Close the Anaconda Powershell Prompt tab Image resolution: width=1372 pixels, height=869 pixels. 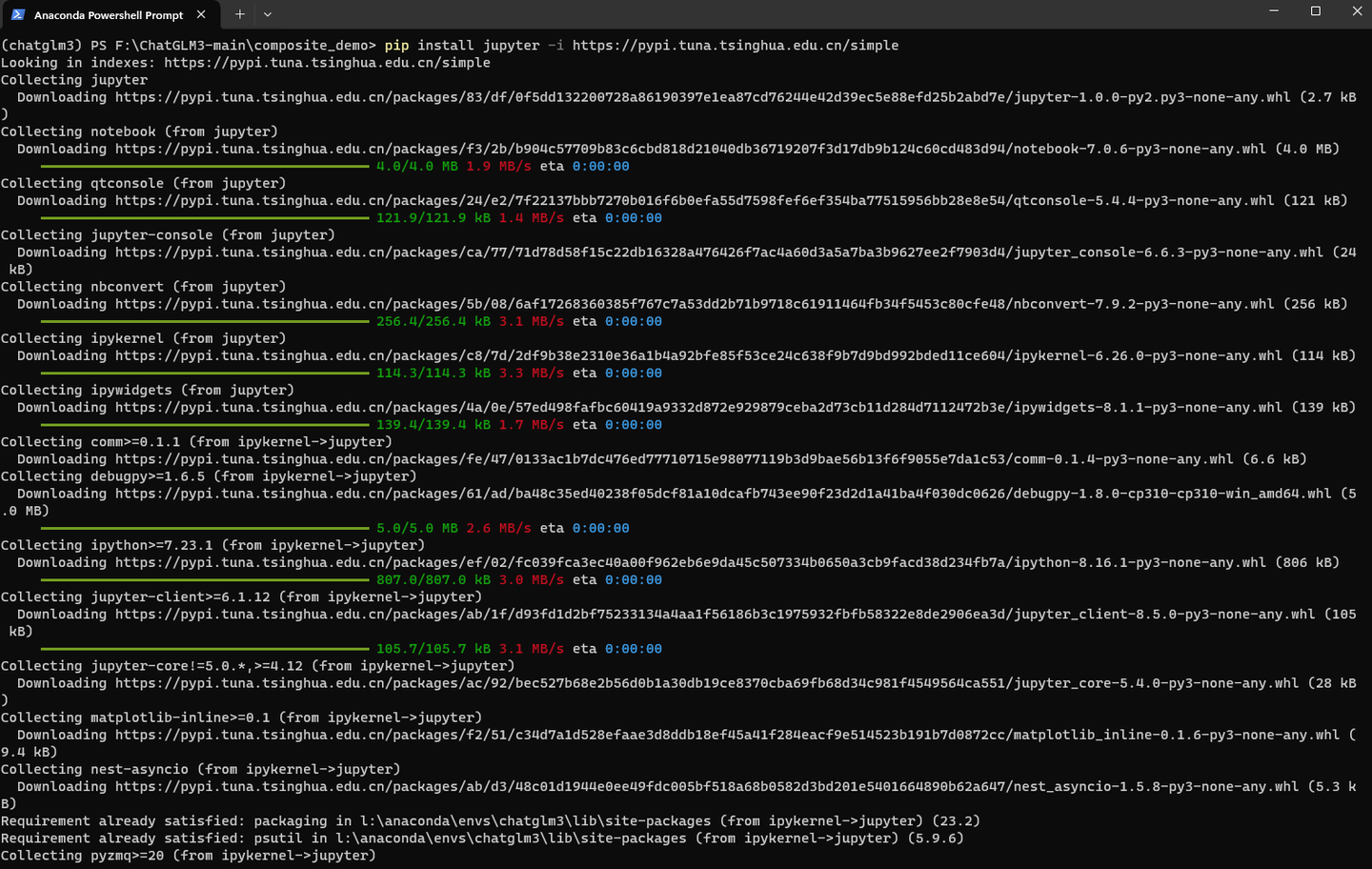(201, 14)
